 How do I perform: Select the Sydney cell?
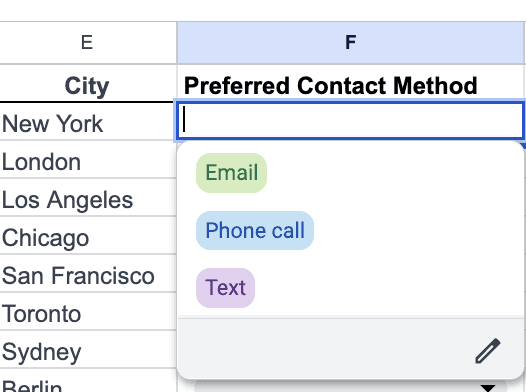[x=87, y=349]
